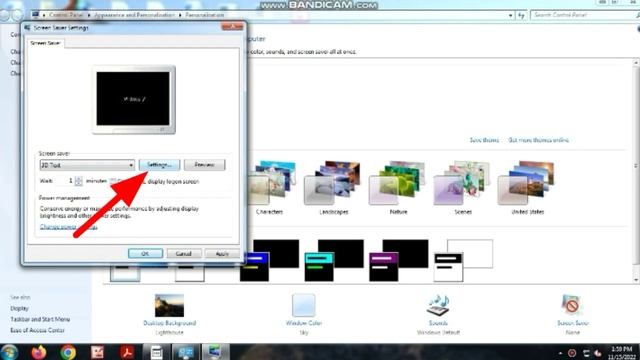Open Ease of Access Center link
640x360 pixels.
click(x=37, y=330)
